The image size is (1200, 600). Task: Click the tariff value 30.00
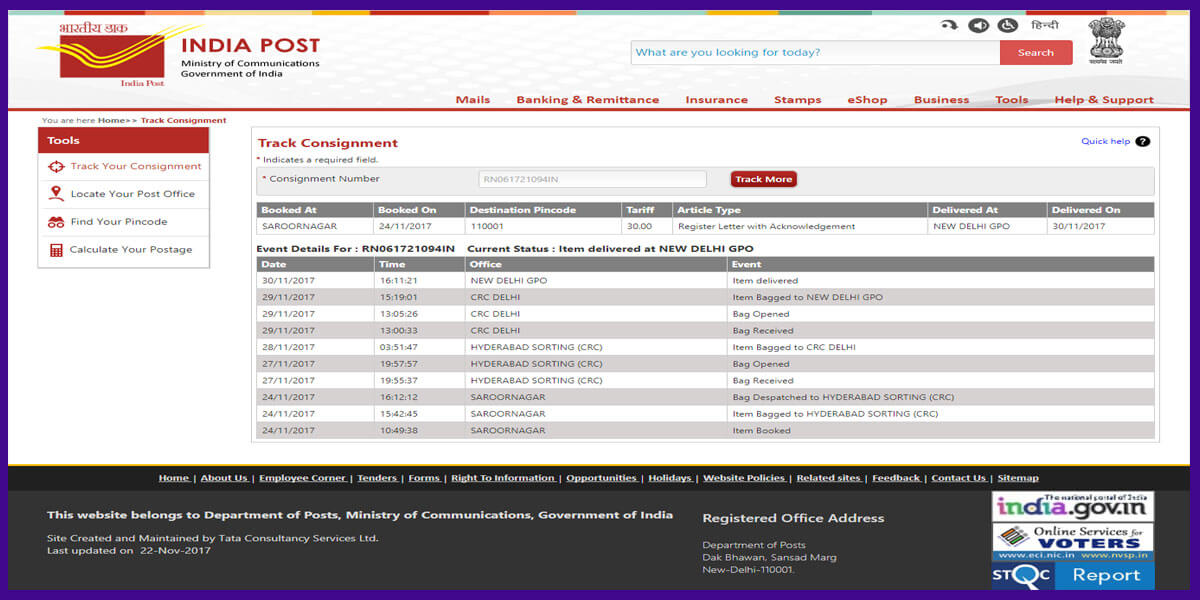(639, 227)
